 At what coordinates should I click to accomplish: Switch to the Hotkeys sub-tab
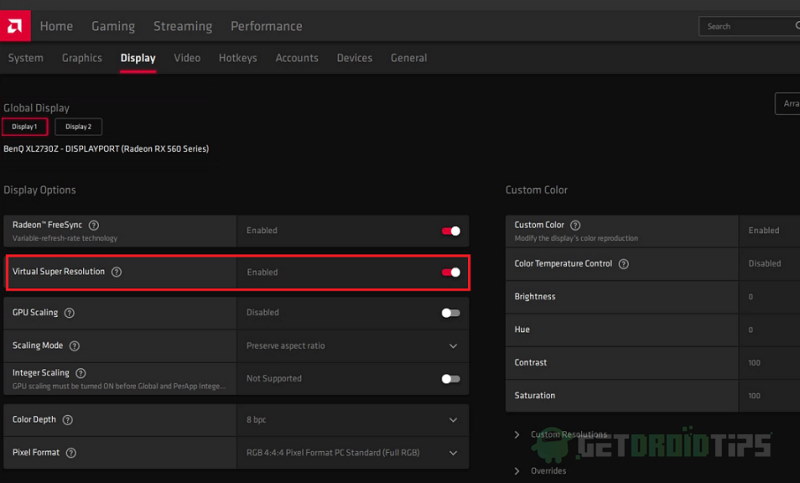238,58
